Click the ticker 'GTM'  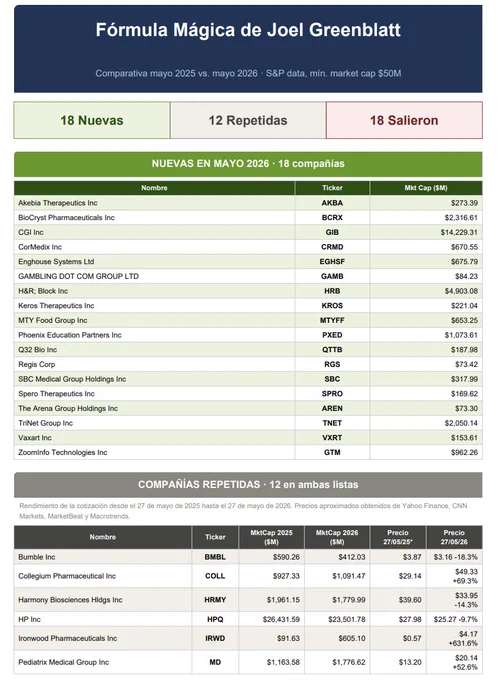pos(332,452)
